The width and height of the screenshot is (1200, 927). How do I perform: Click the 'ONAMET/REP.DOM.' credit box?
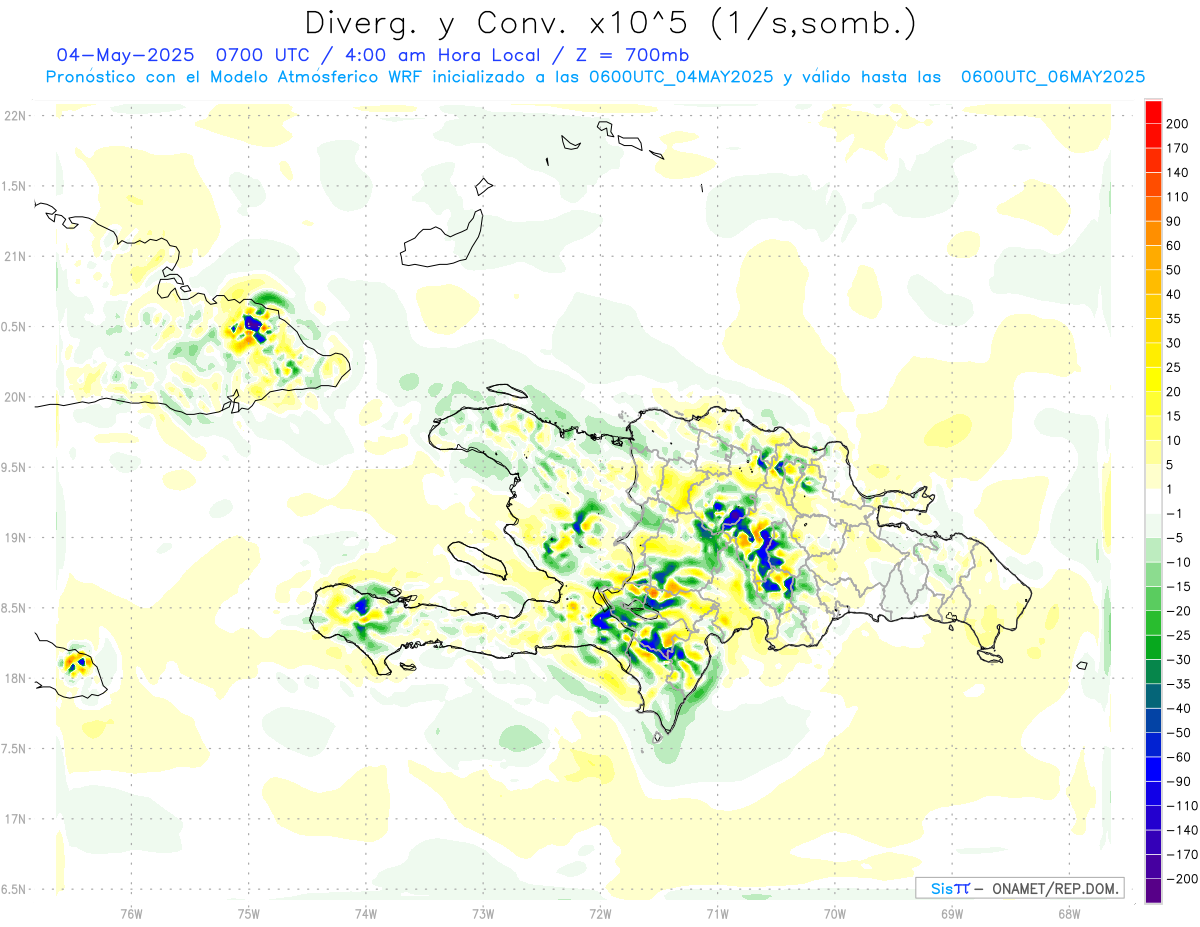(x=1020, y=888)
